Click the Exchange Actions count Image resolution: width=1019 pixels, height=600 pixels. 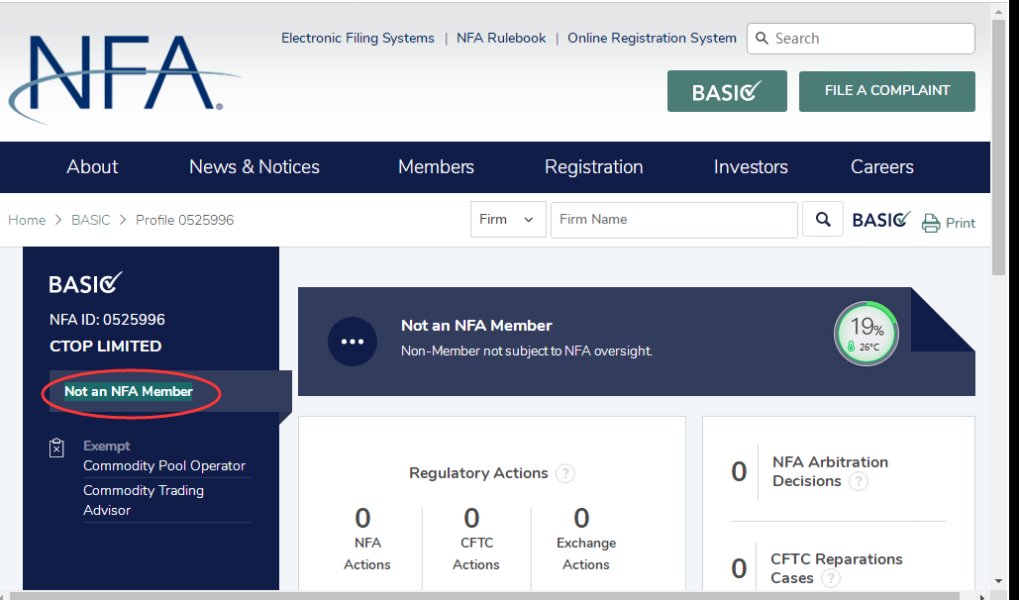582,519
